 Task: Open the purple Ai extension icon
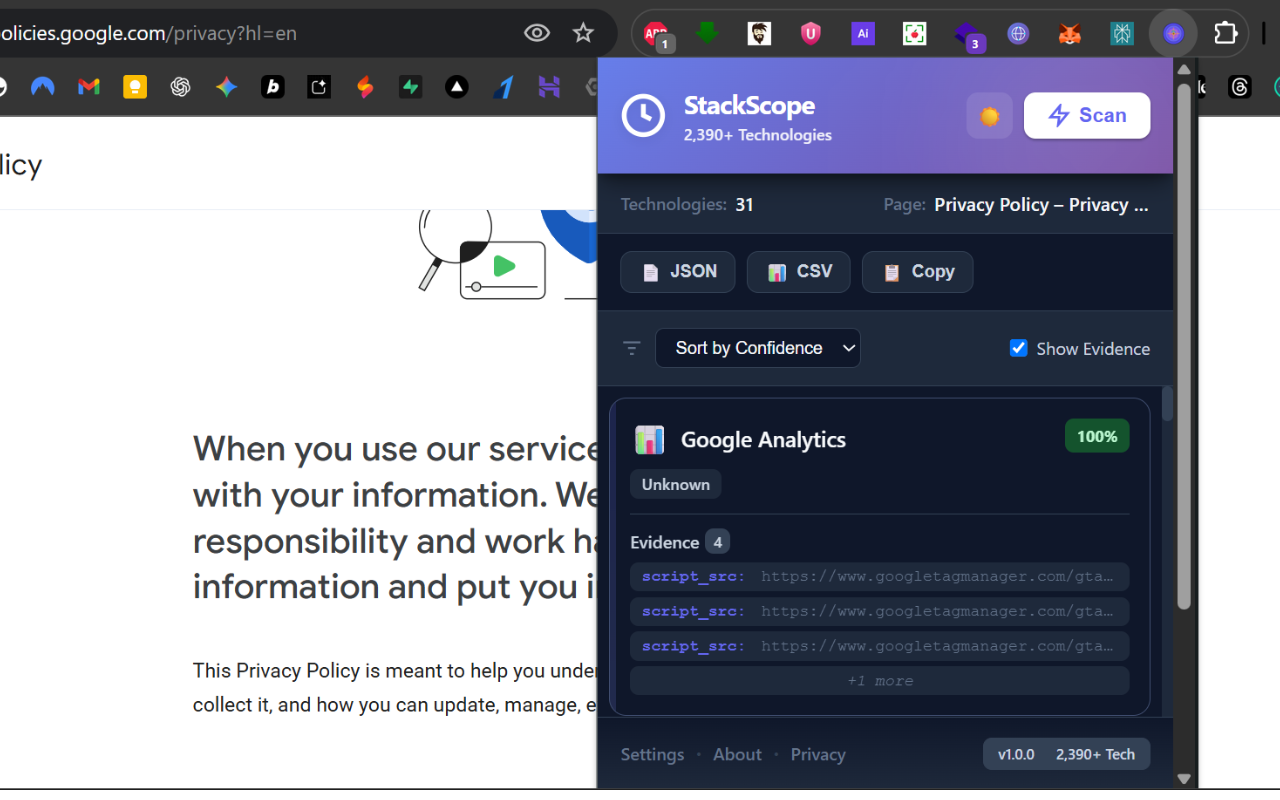pyautogui.click(x=863, y=33)
